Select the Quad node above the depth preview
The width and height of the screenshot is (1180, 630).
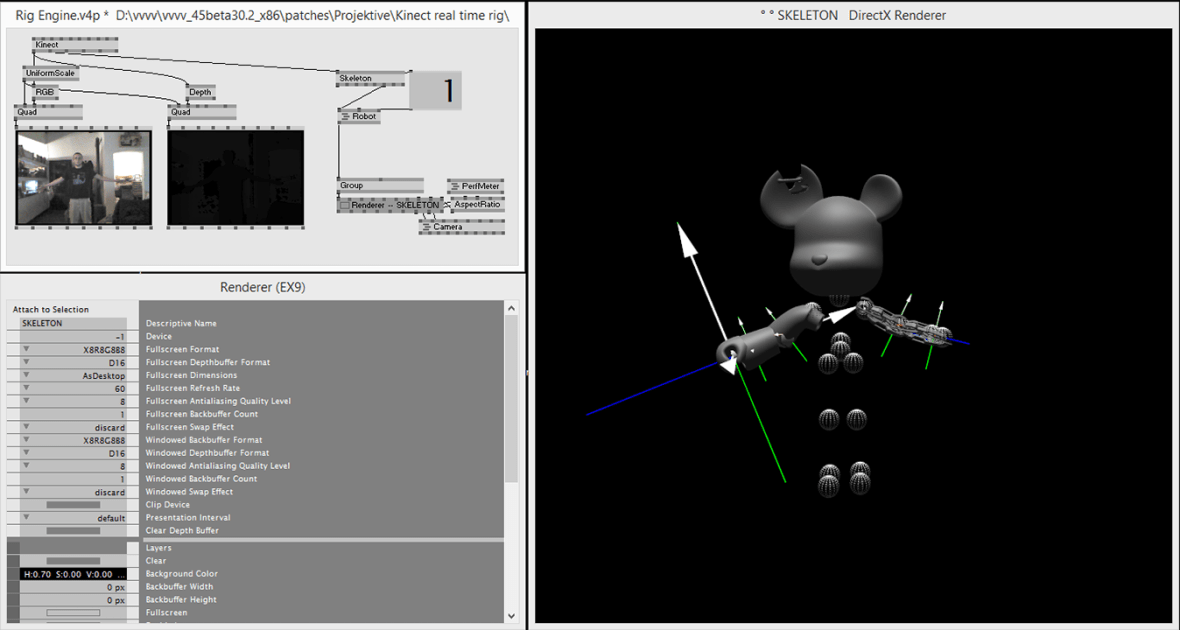(202, 112)
